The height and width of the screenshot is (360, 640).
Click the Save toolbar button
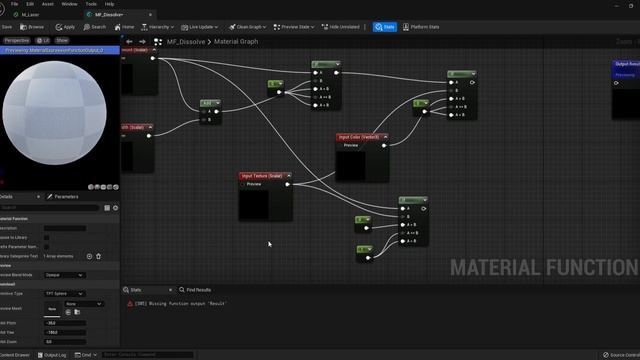(7, 27)
